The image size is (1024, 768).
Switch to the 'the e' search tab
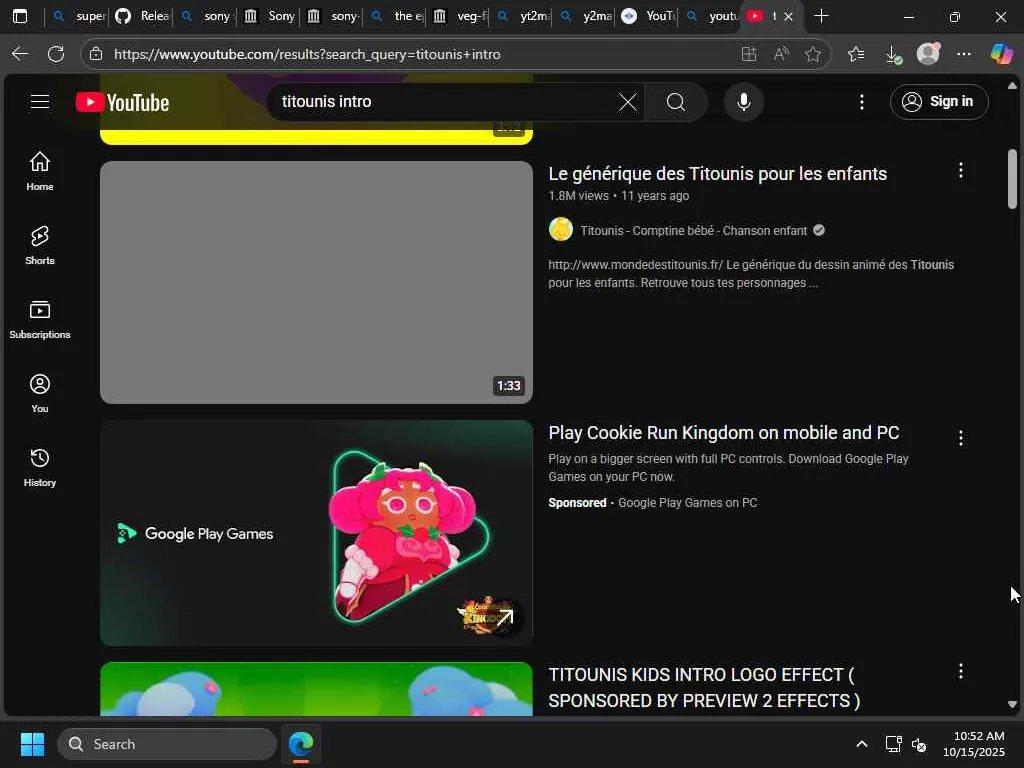pos(396,16)
